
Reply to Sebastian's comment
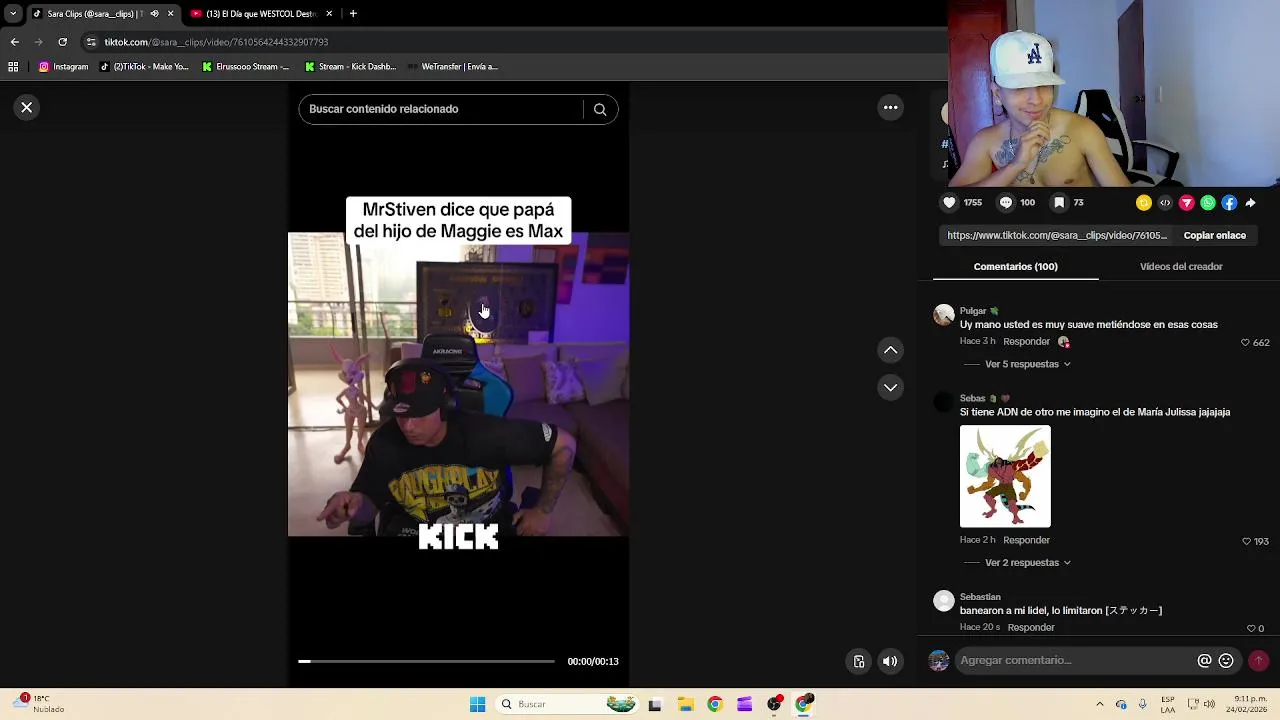[1031, 628]
